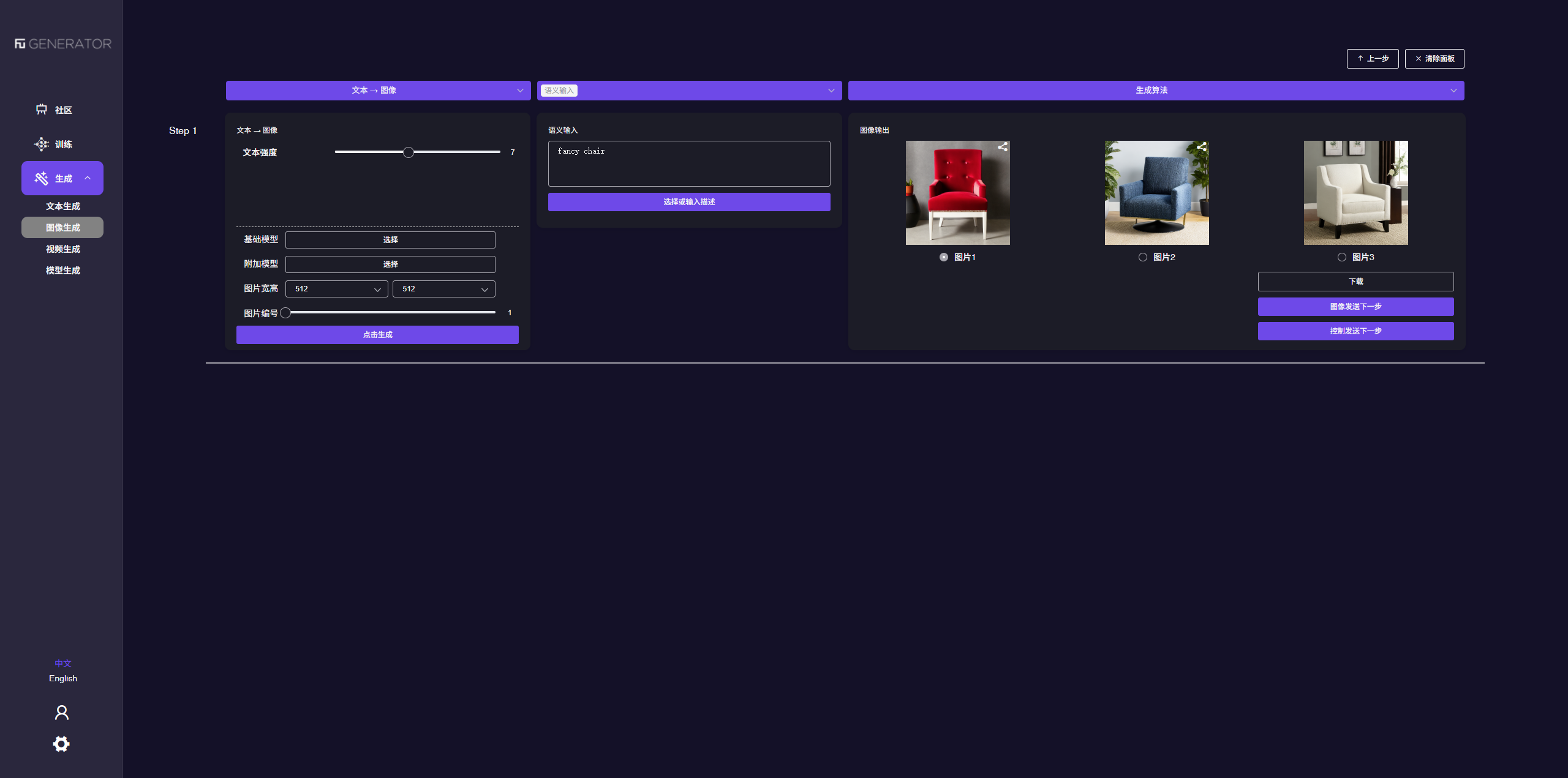Click the 点击生成 generate button
This screenshot has width=1568, height=778.
[377, 335]
